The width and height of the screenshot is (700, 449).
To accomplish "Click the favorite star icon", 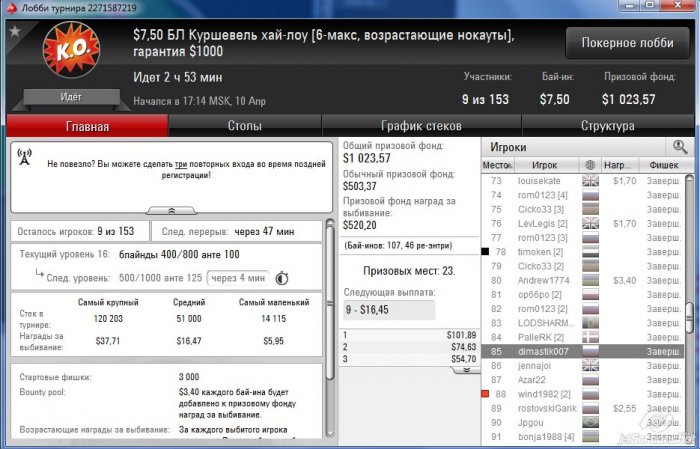I will (15, 31).
